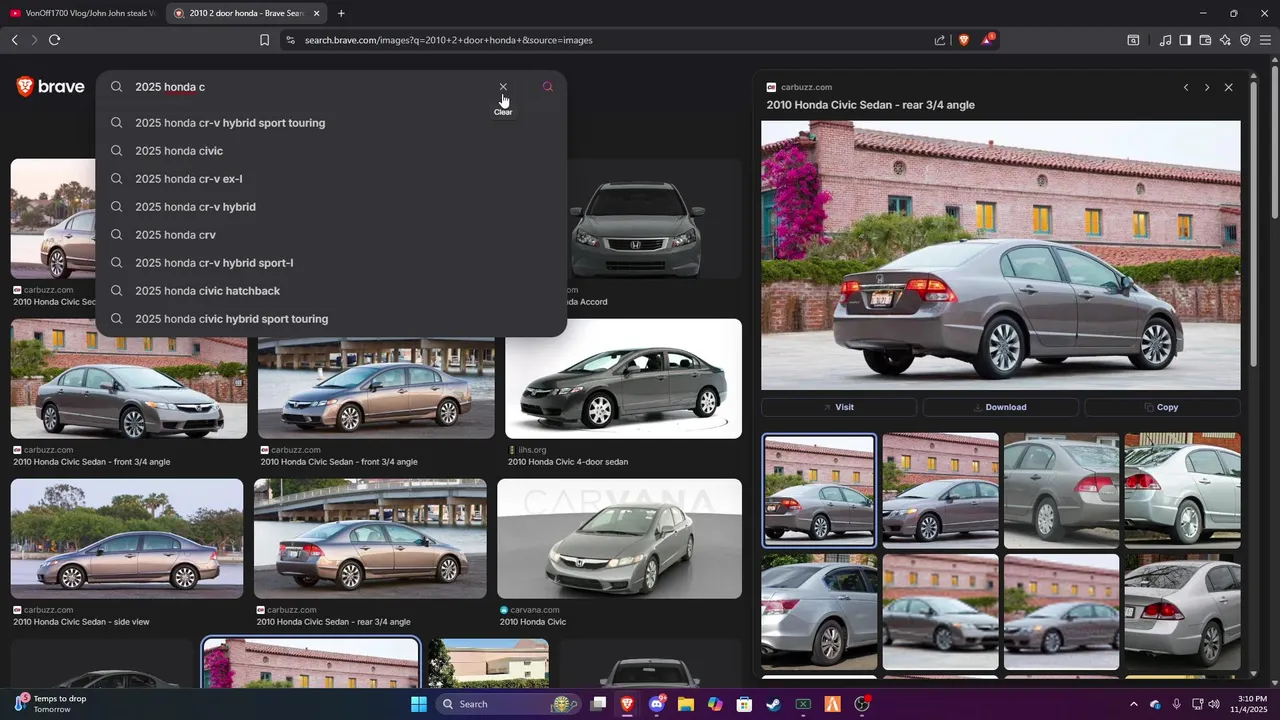Click the magenta search submit icon
The width and height of the screenshot is (1280, 720).
pos(547,87)
